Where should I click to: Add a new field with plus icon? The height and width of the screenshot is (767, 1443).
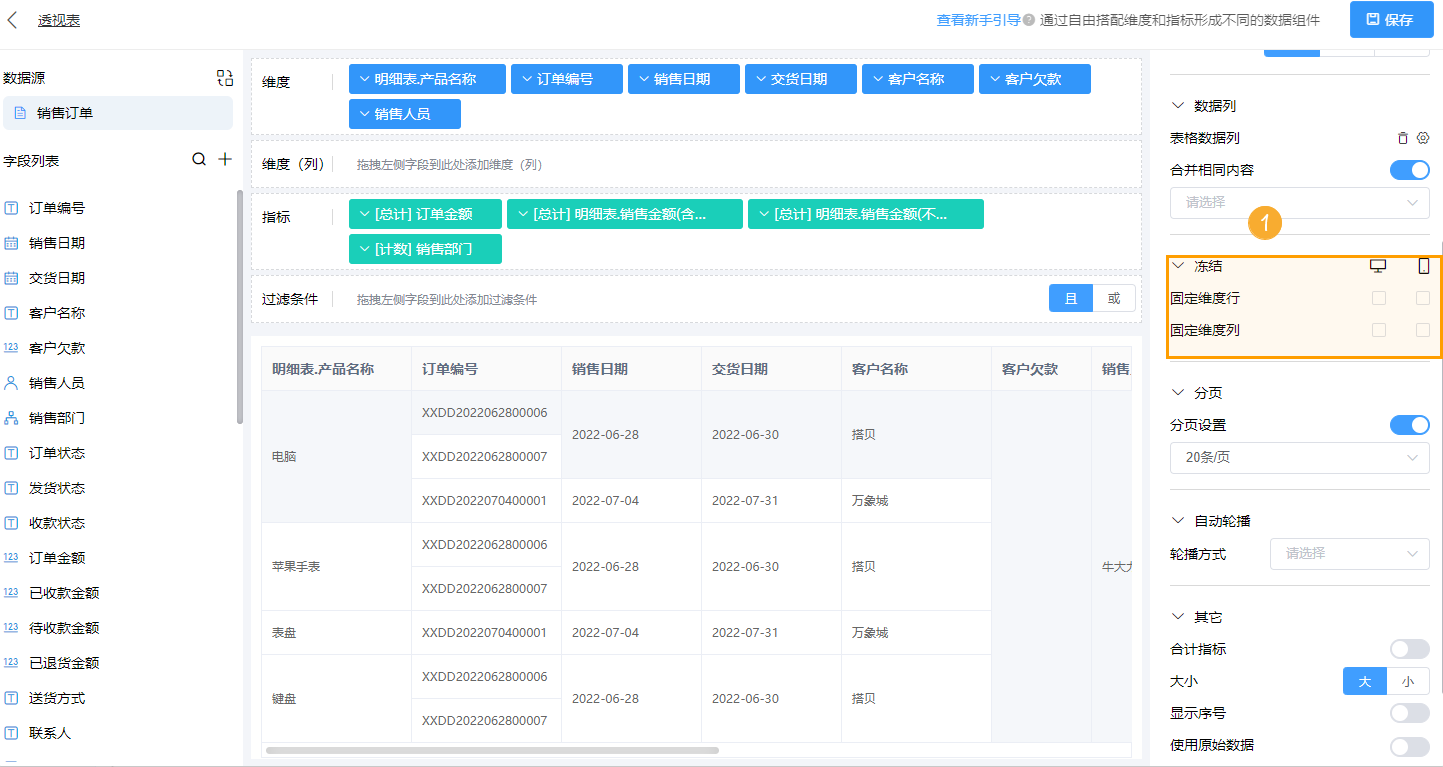pos(225,160)
